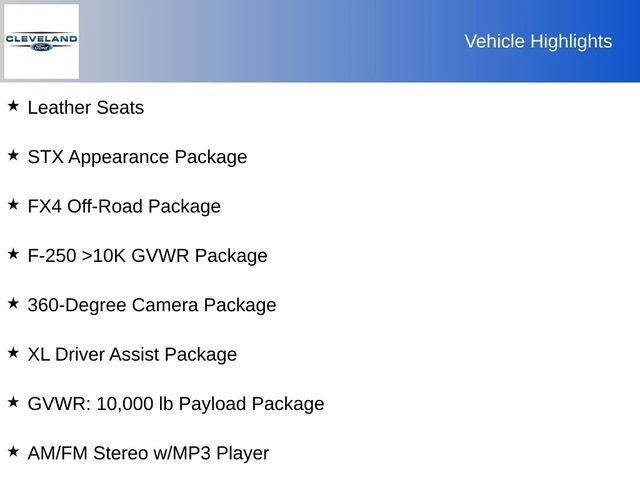Select the star beside XL Driver Assist Package
Image resolution: width=640 pixels, height=480 pixels.
(x=13, y=352)
